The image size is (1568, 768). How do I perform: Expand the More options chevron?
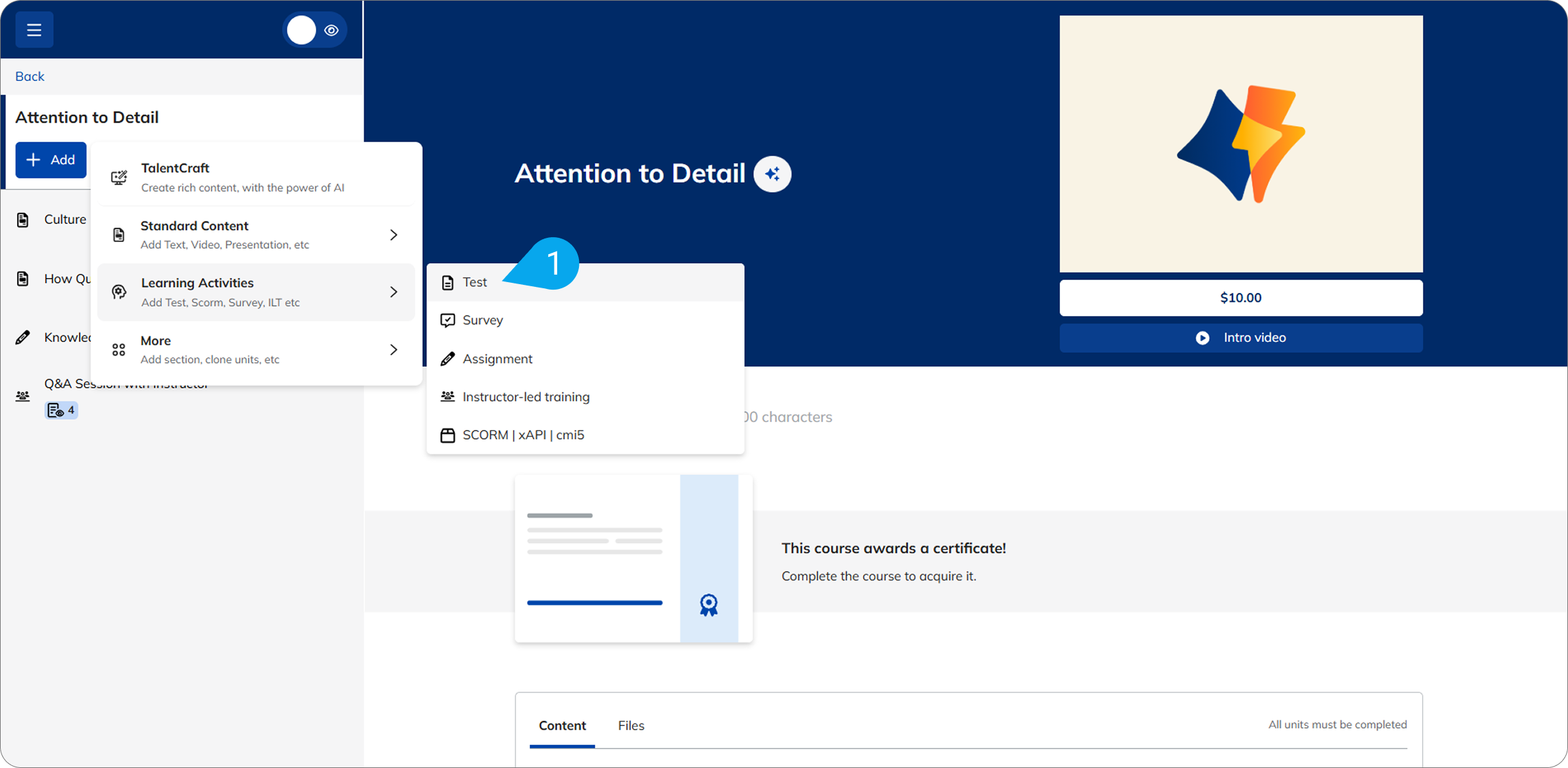394,350
